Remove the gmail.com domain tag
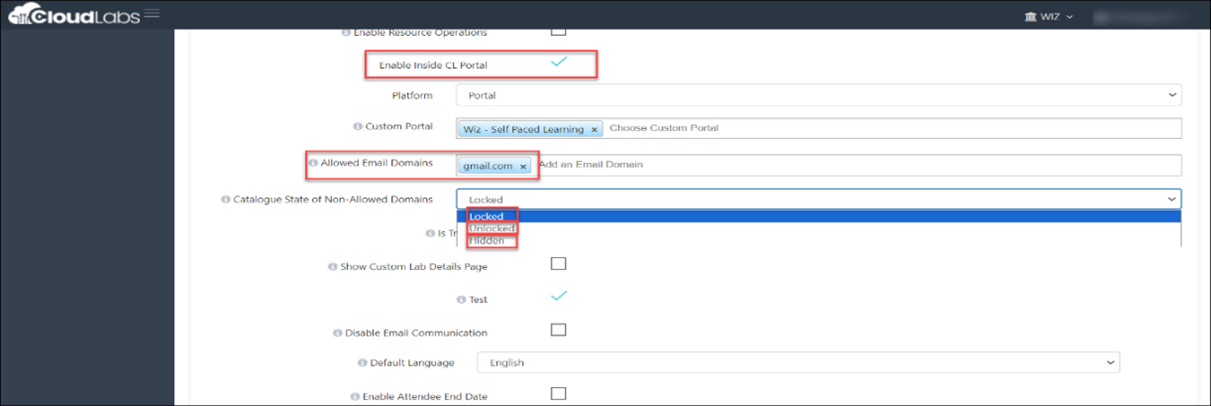Image resolution: width=1211 pixels, height=406 pixels. [x=522, y=166]
